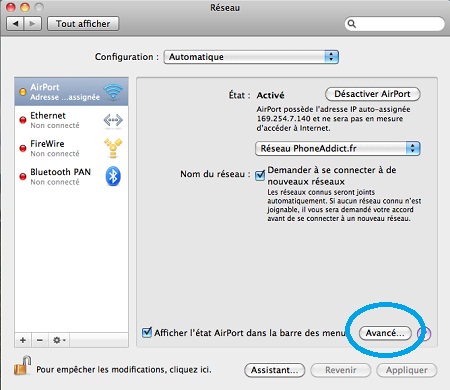Click the yellow AirPort status dot
This screenshot has width=450, height=390.
coord(23,92)
